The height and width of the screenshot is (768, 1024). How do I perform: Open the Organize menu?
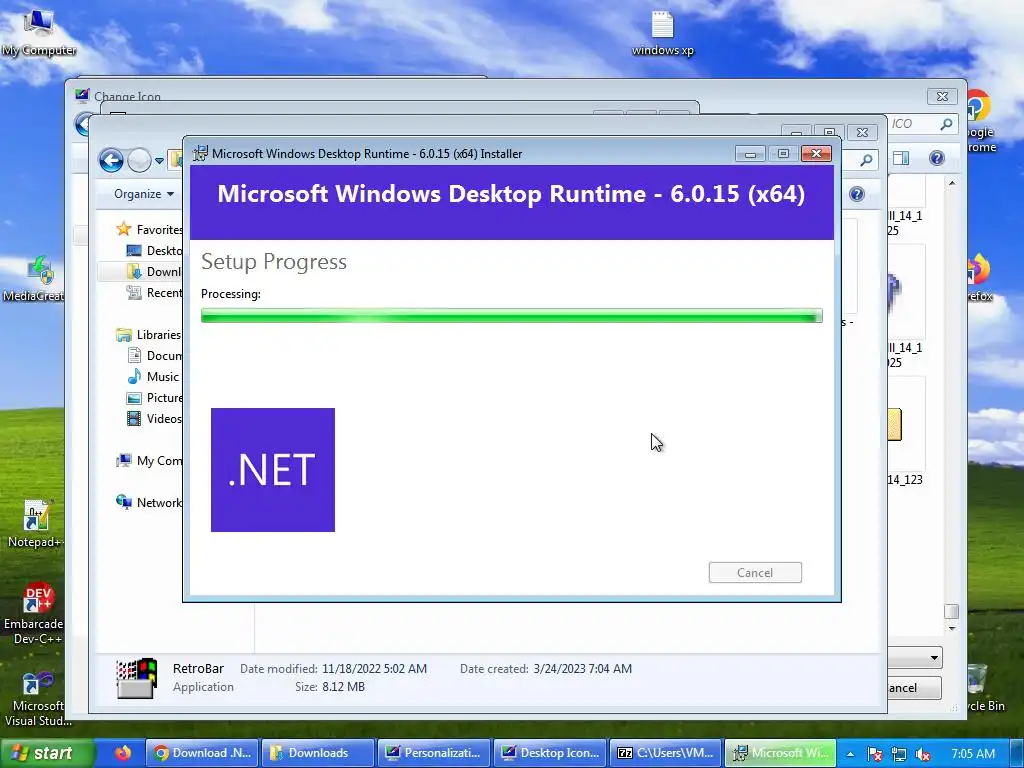[x=144, y=194]
